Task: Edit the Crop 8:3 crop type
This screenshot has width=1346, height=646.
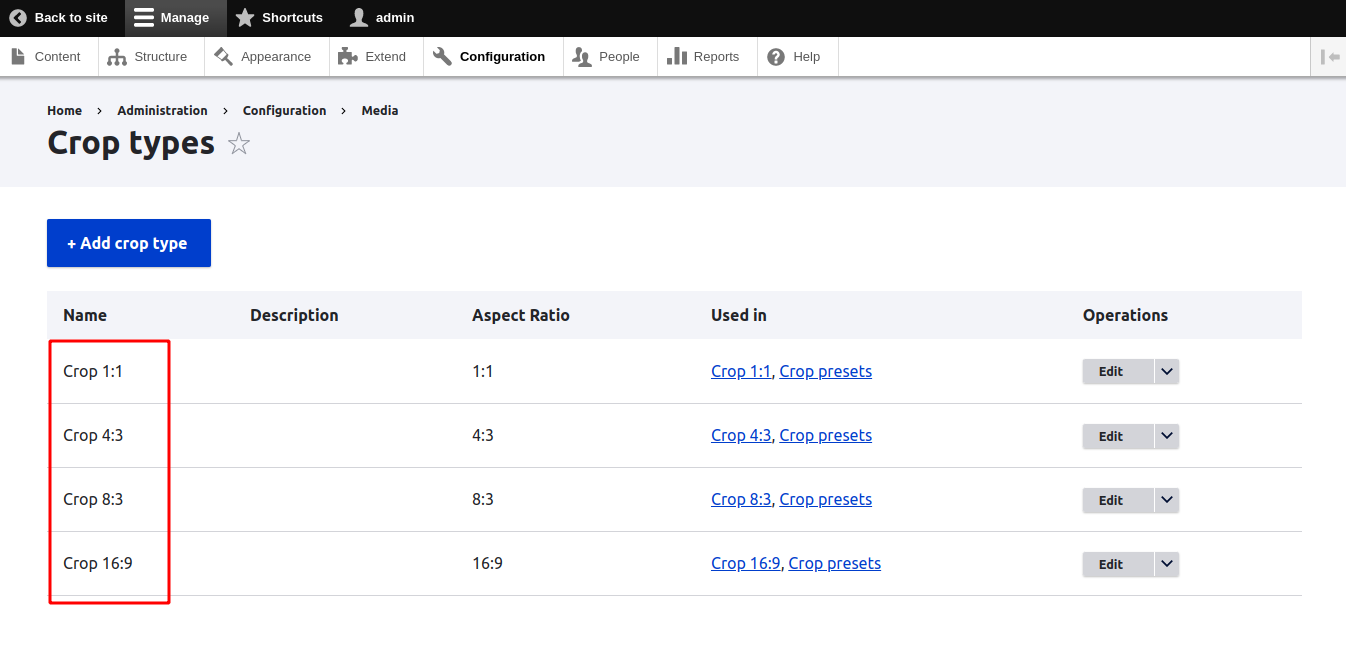Action: tap(1111, 500)
